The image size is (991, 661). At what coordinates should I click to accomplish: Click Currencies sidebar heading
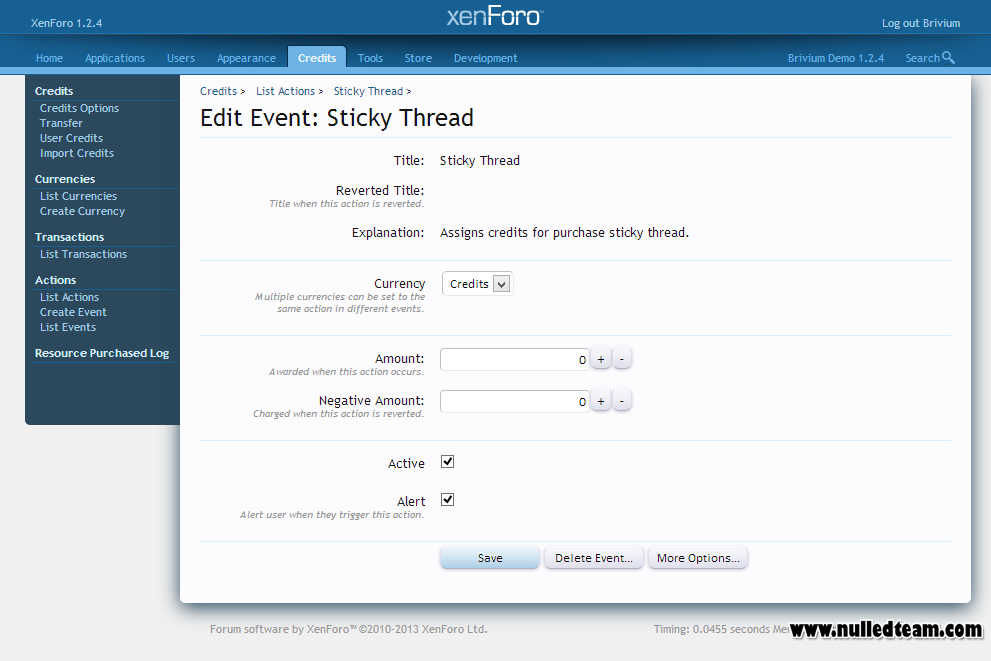[65, 179]
